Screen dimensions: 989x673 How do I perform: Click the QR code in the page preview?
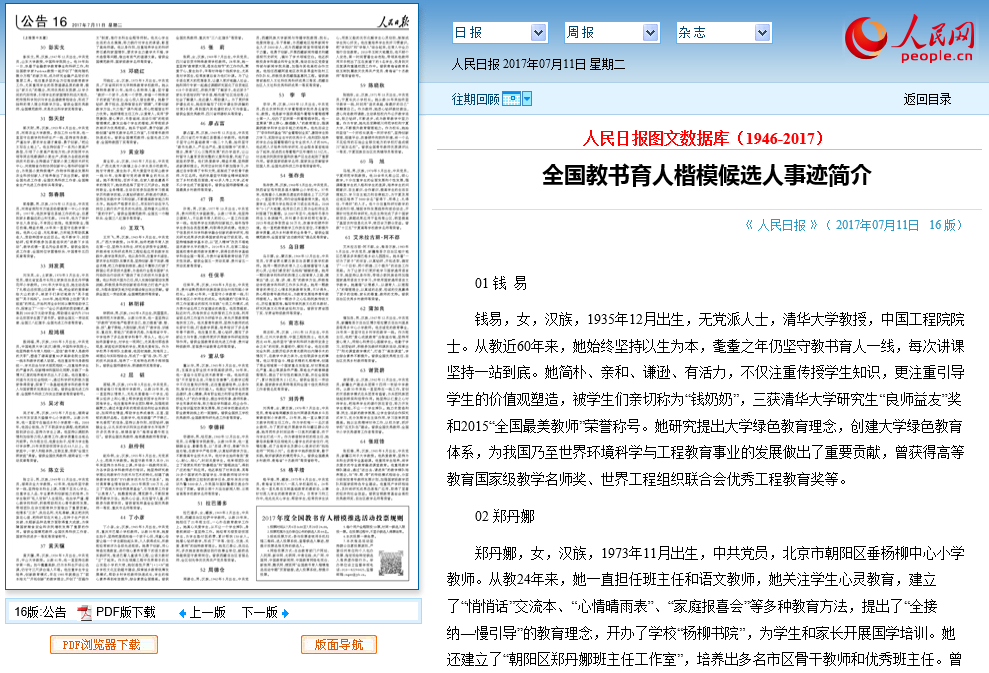391,562
